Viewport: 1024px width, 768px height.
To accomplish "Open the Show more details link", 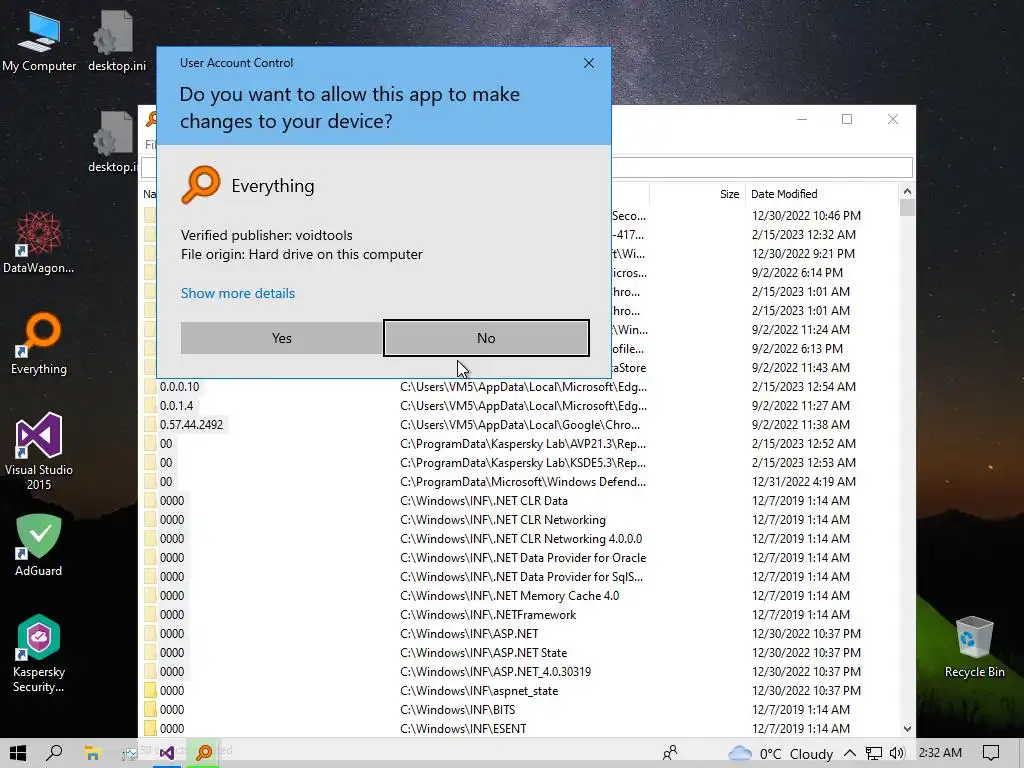I will click(238, 293).
